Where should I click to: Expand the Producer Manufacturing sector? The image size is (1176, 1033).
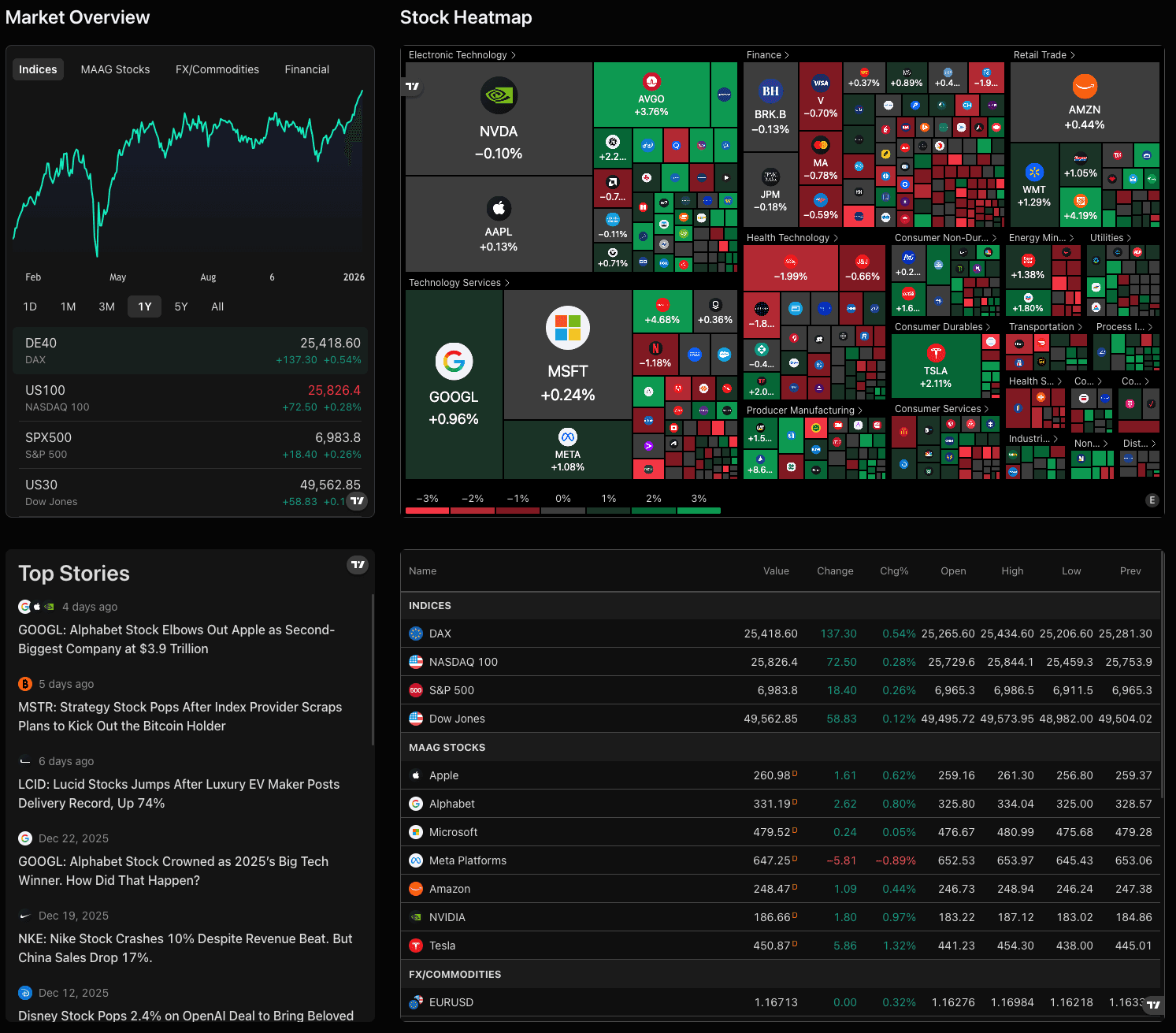click(x=804, y=411)
